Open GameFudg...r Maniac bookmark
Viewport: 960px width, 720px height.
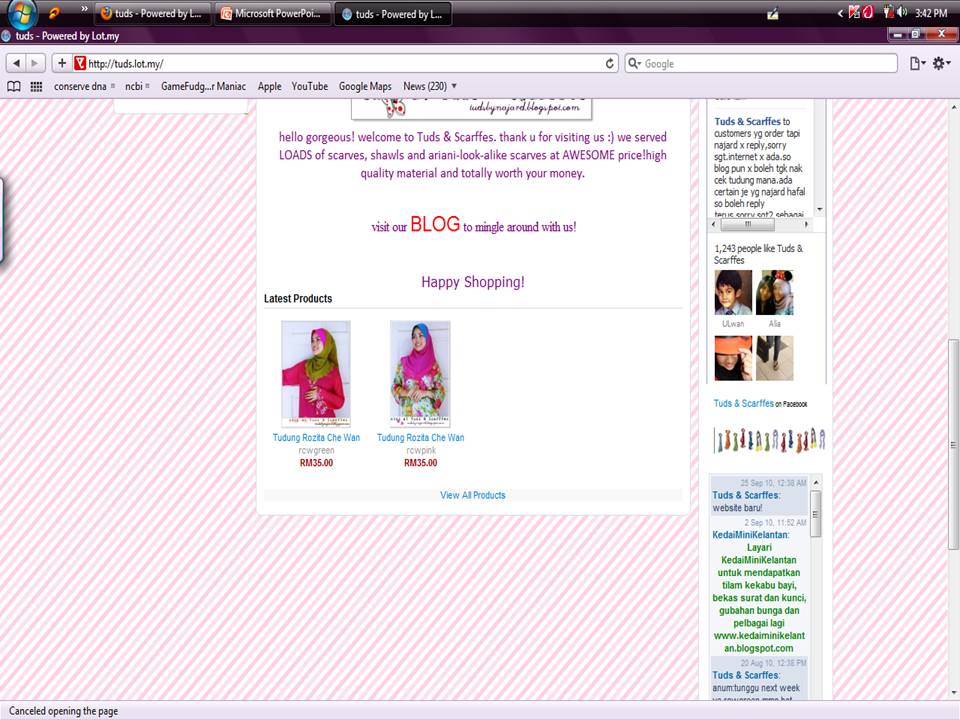click(203, 86)
